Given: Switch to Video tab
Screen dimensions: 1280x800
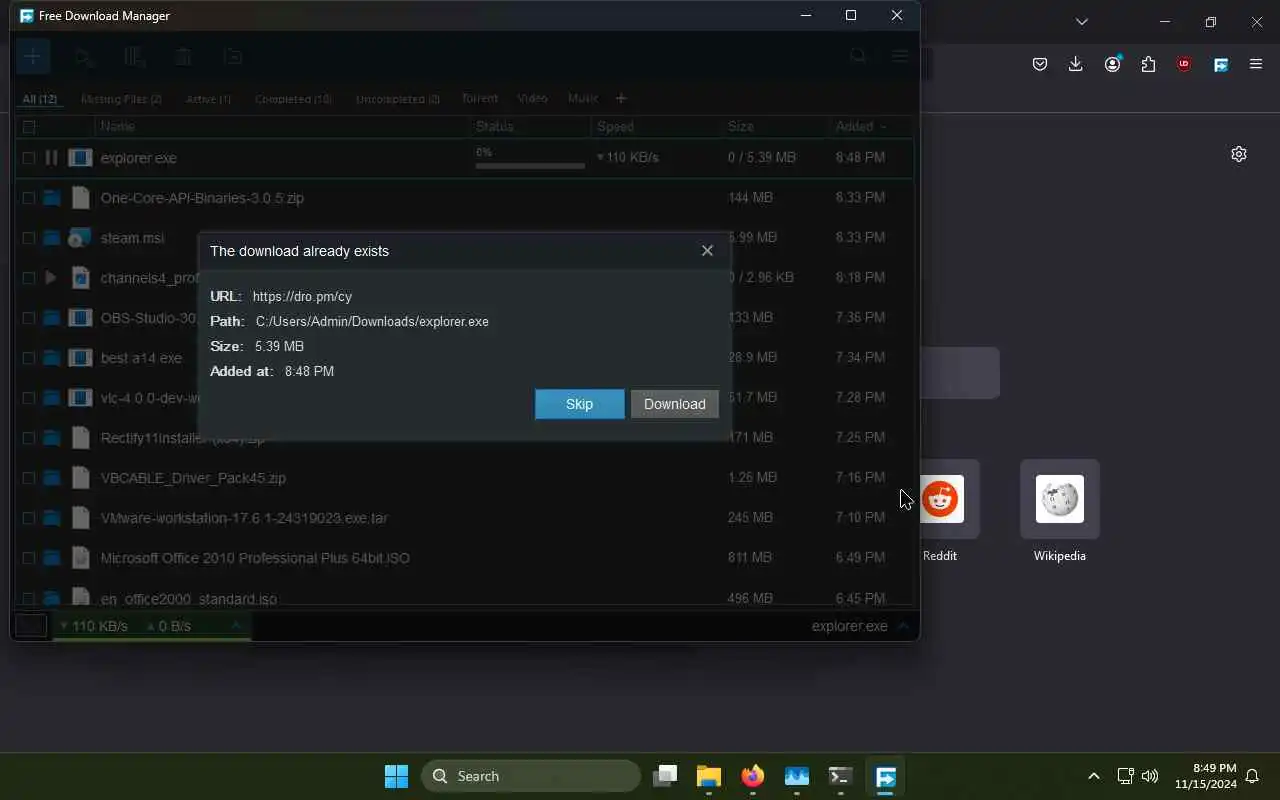Looking at the screenshot, I should click(532, 98).
